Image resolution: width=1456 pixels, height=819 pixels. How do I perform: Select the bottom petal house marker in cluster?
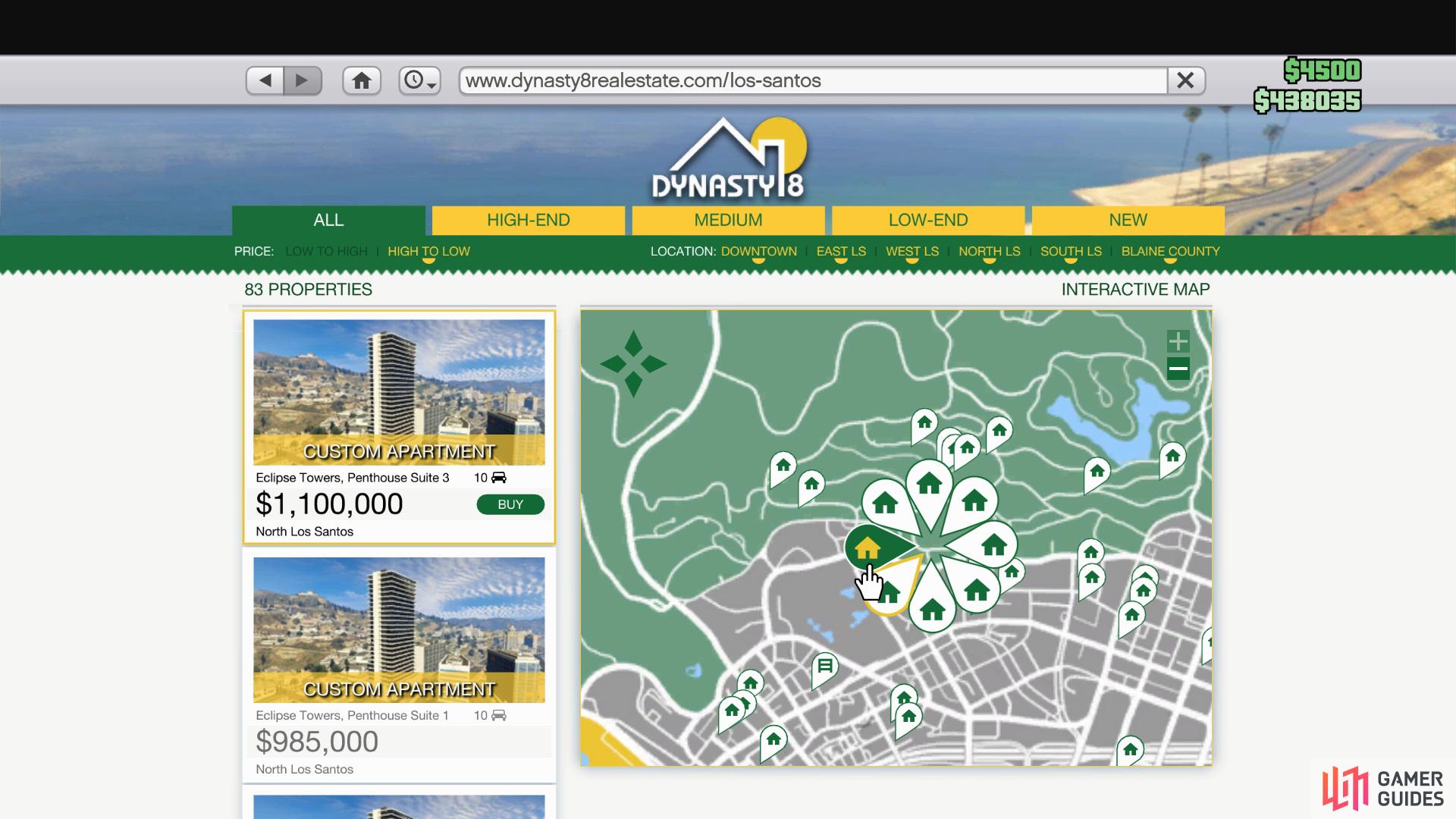click(x=933, y=608)
